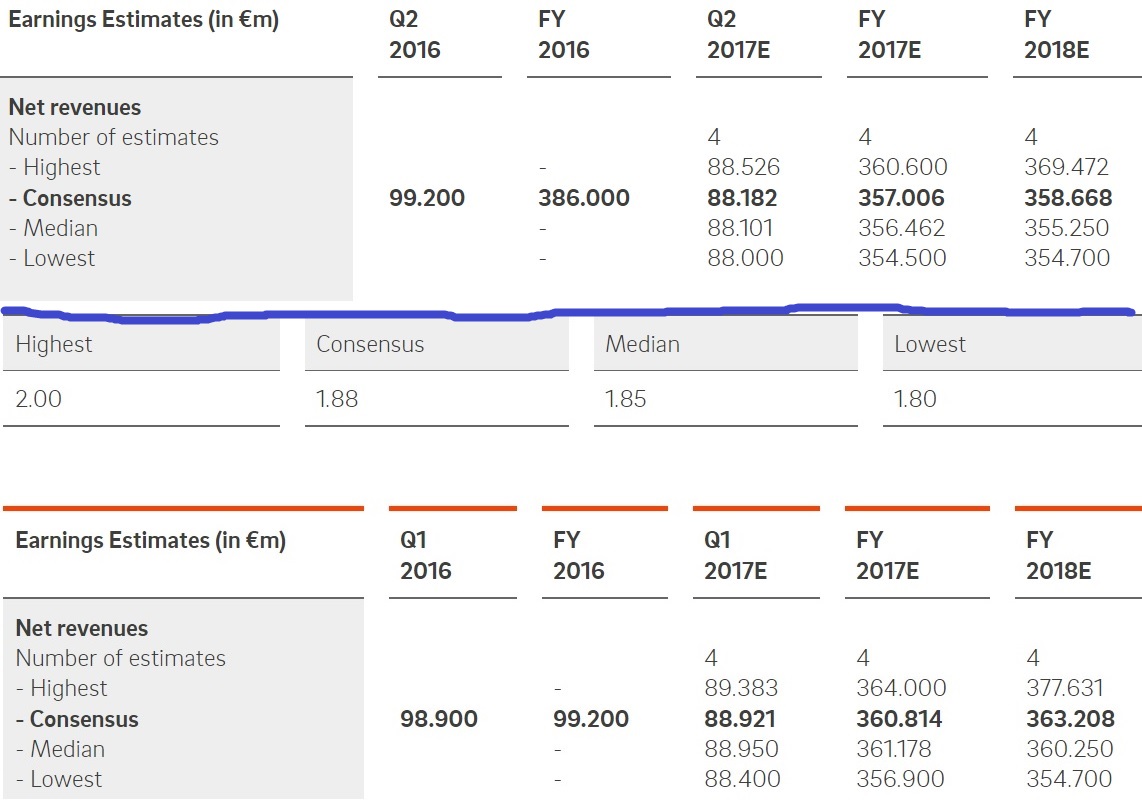Select the Q1 2017E column header
Screen dimensions: 1142x807
pyautogui.click(x=736, y=555)
